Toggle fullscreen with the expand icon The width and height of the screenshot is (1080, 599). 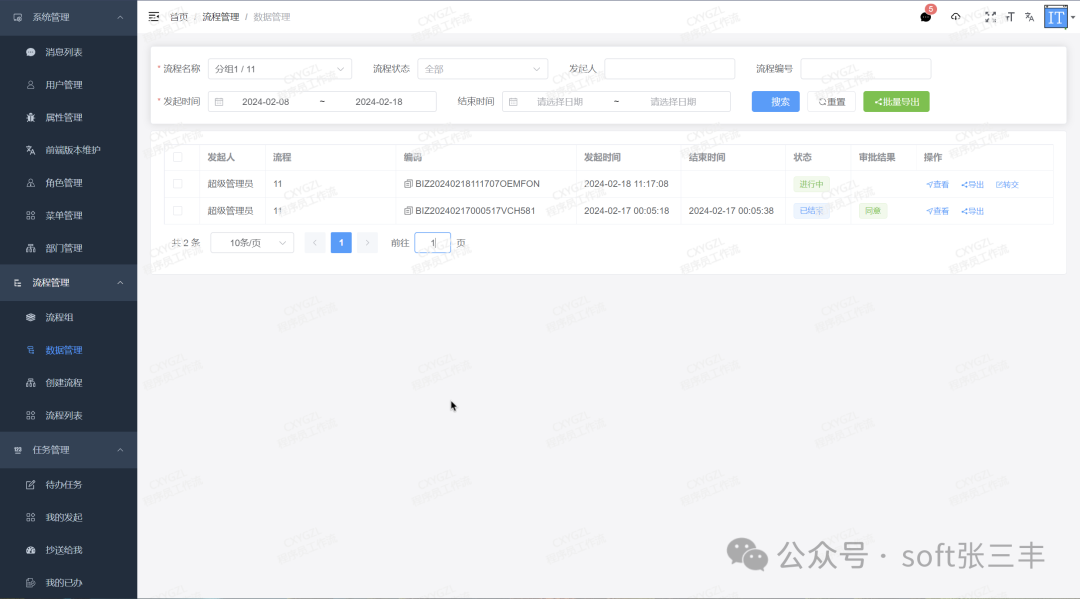990,17
